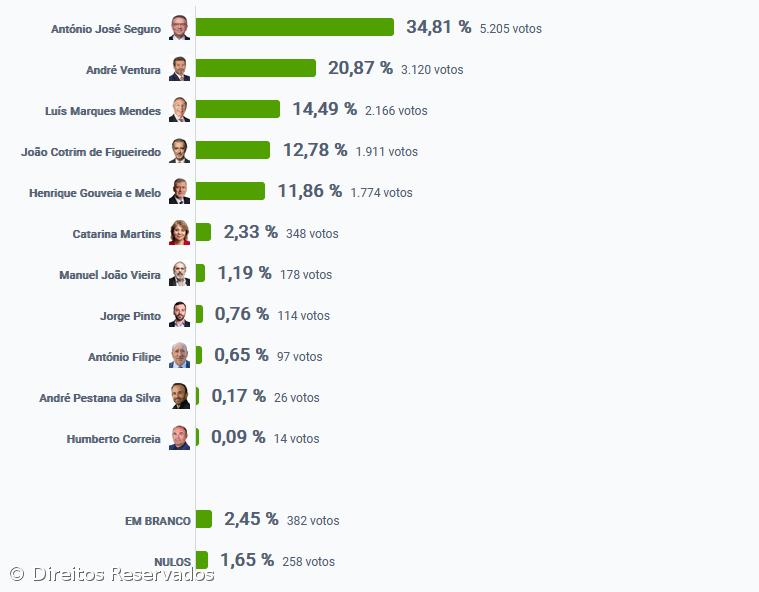Select Henrique Gouveia e Melo's portrait
The width and height of the screenshot is (759, 592).
click(179, 192)
